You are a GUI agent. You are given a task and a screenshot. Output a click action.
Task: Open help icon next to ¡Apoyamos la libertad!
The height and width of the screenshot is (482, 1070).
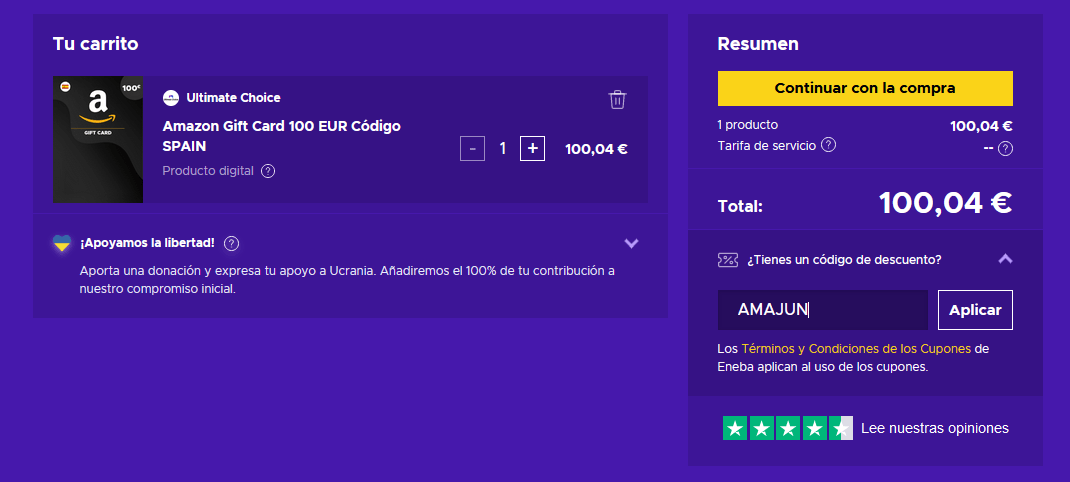point(231,243)
